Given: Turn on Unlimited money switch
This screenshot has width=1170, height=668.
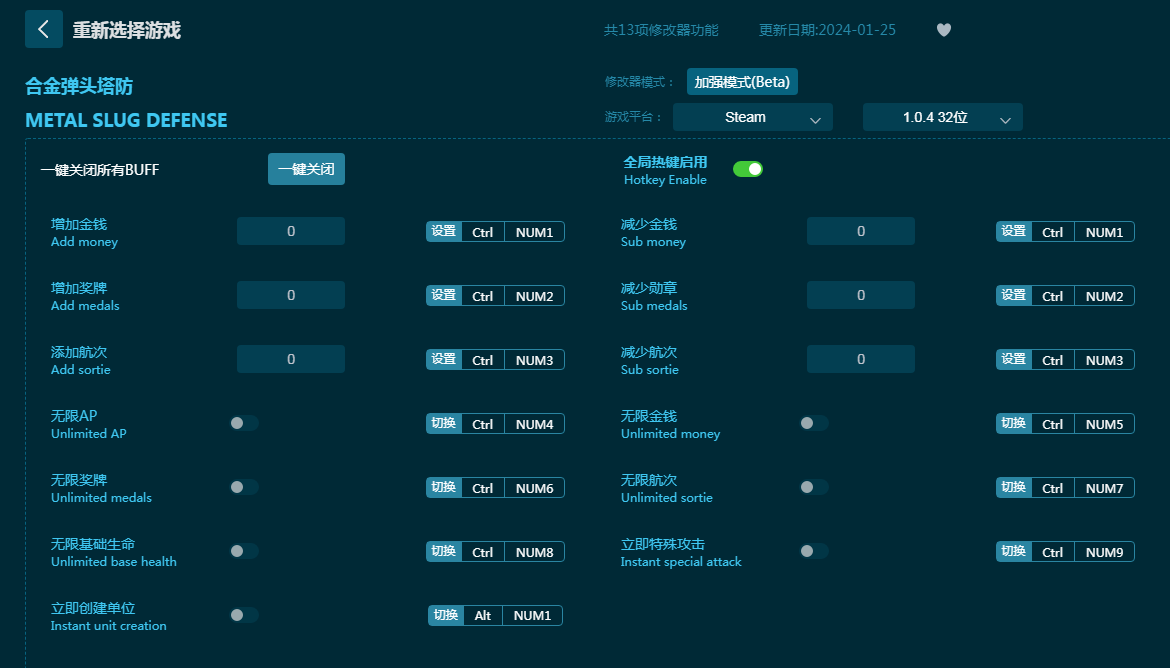Looking at the screenshot, I should (x=814, y=423).
